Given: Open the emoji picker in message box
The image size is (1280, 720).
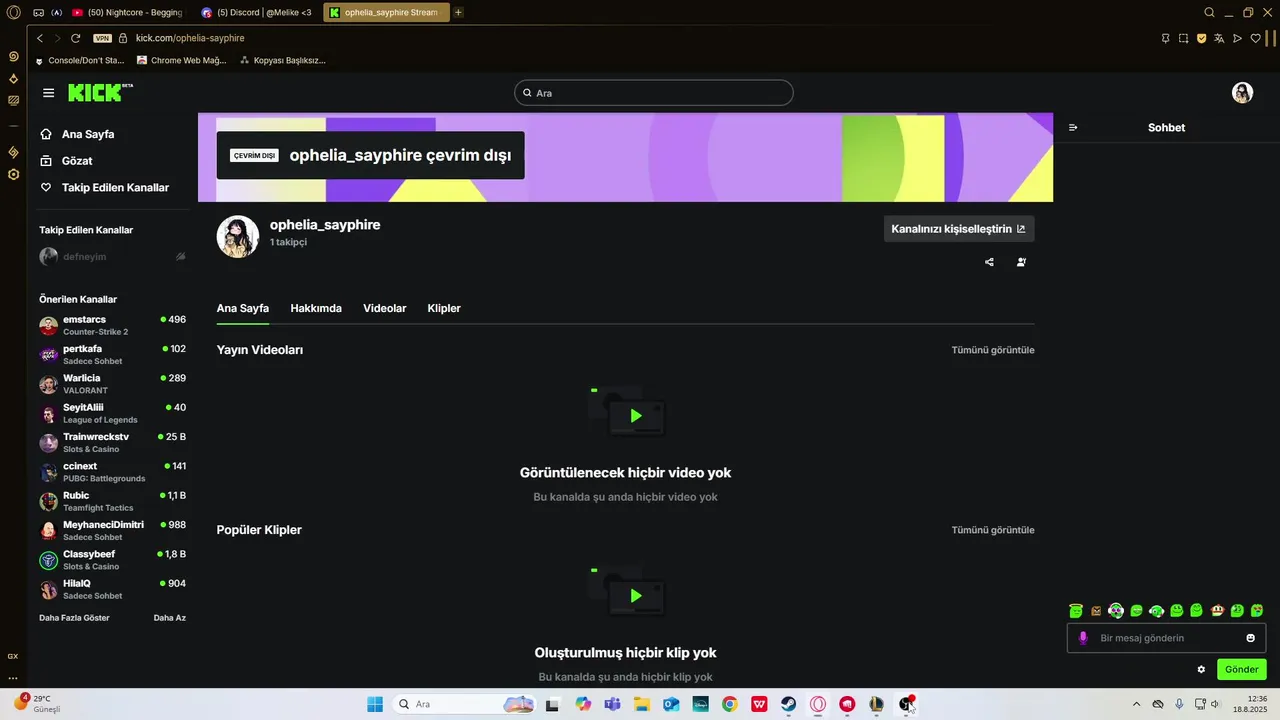Looking at the screenshot, I should tap(1250, 638).
